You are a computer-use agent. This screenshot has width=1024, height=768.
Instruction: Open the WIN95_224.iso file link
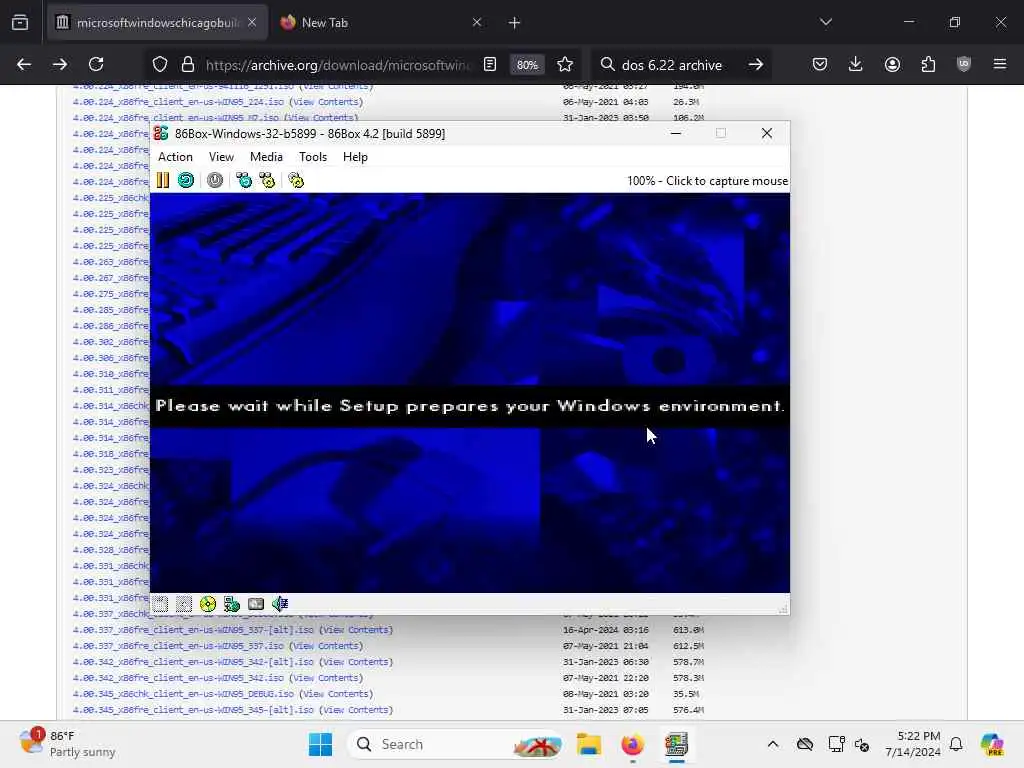point(178,102)
